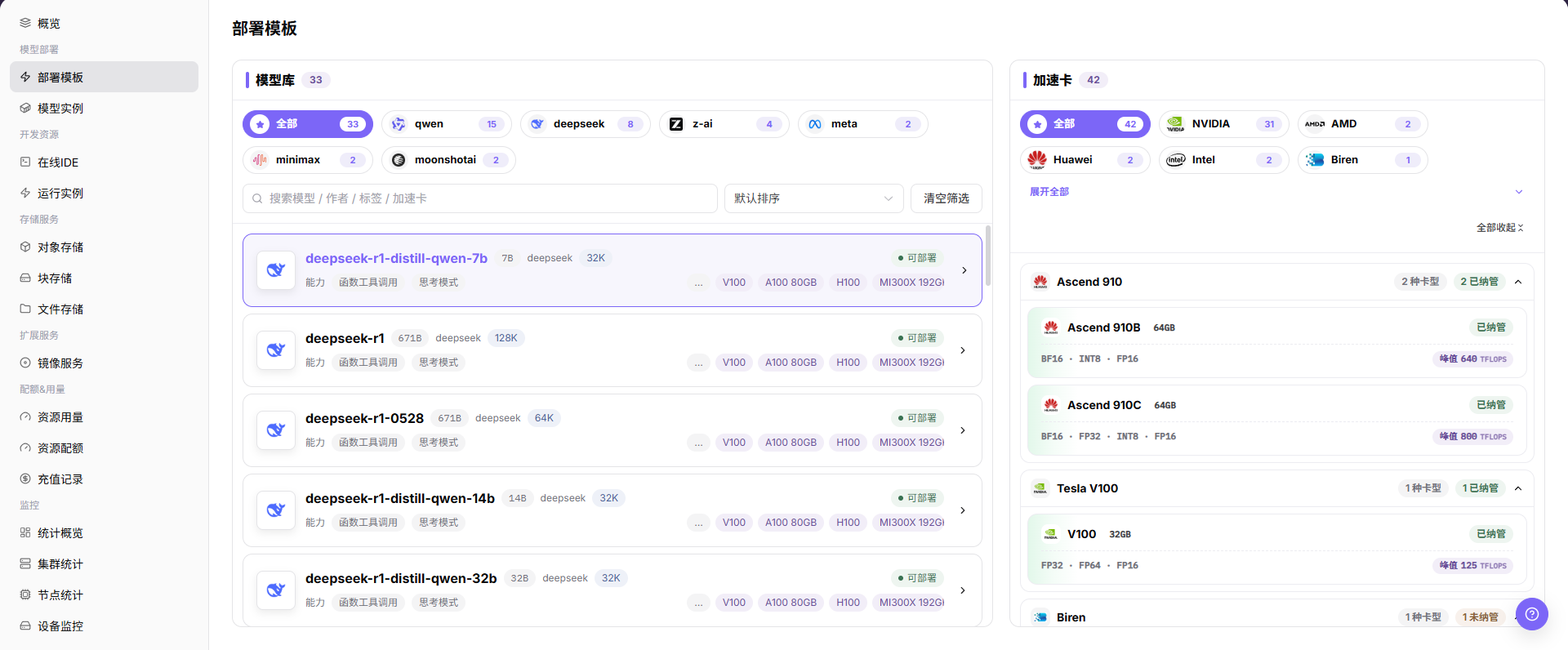Select 部署模板 in the sidebar

tap(104, 77)
